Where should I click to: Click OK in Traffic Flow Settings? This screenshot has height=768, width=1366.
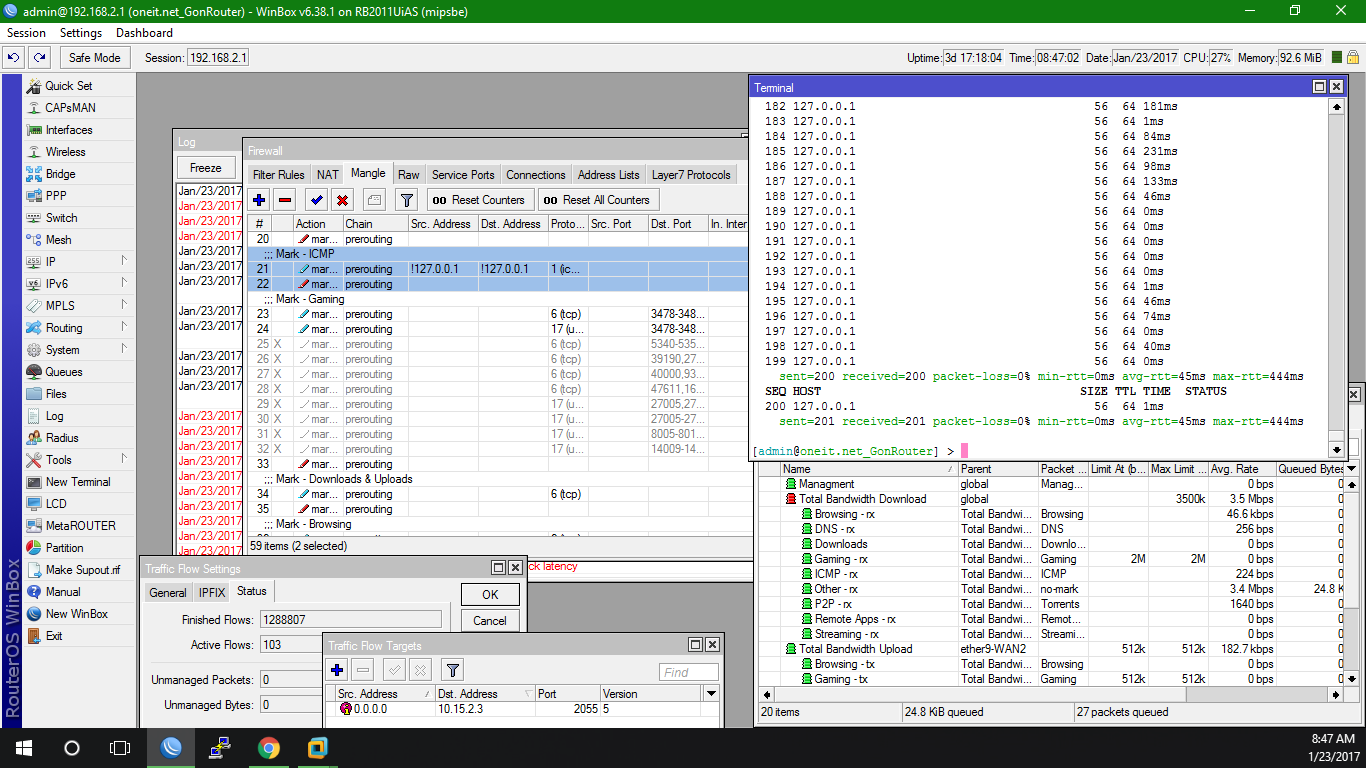(490, 594)
